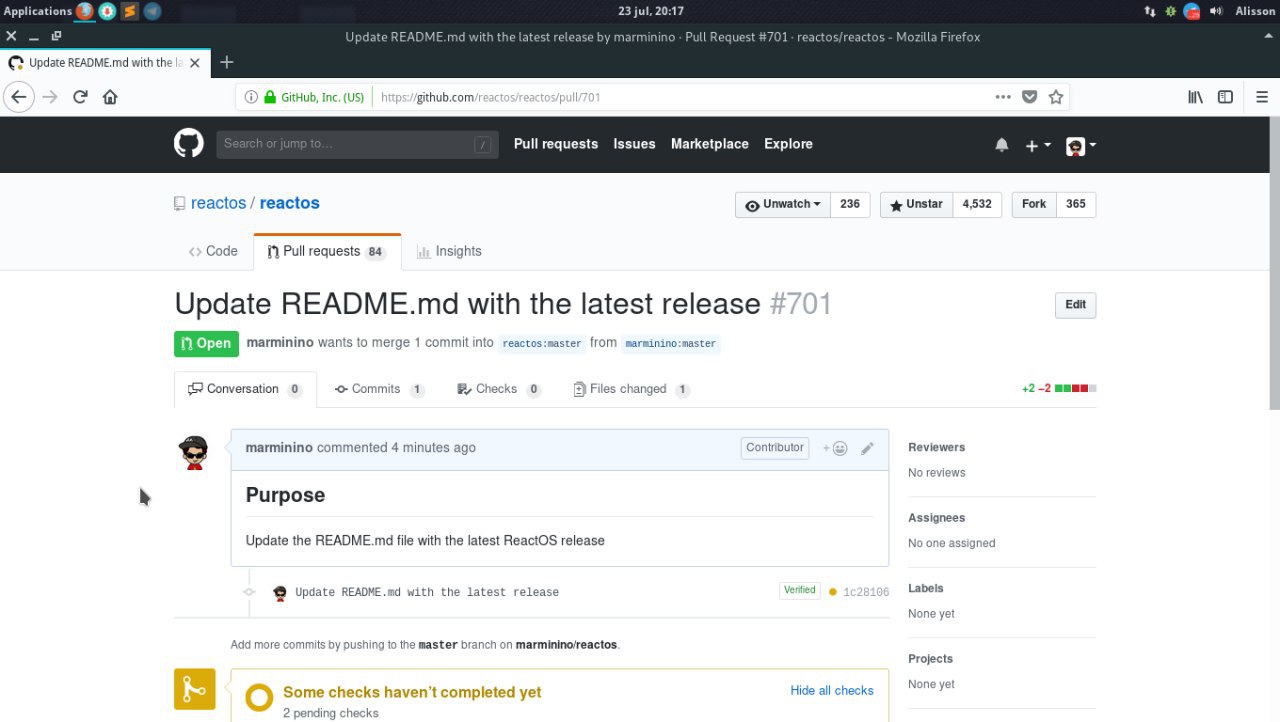Toggle the Firefox sidebar view
Viewport: 1280px width, 722px height.
1225,97
